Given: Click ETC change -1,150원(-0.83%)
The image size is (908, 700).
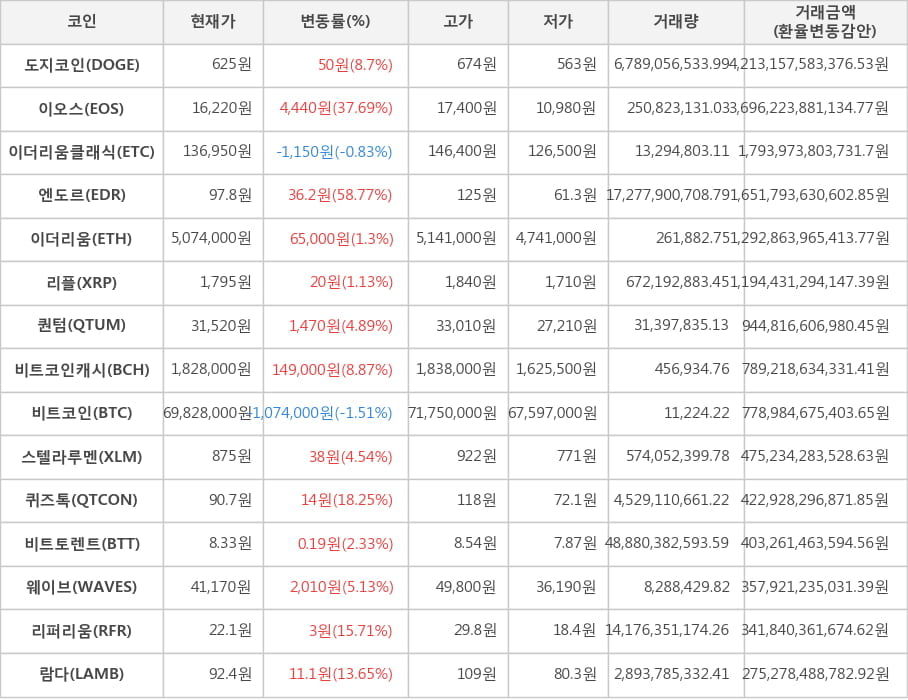Looking at the screenshot, I should click(x=335, y=152).
